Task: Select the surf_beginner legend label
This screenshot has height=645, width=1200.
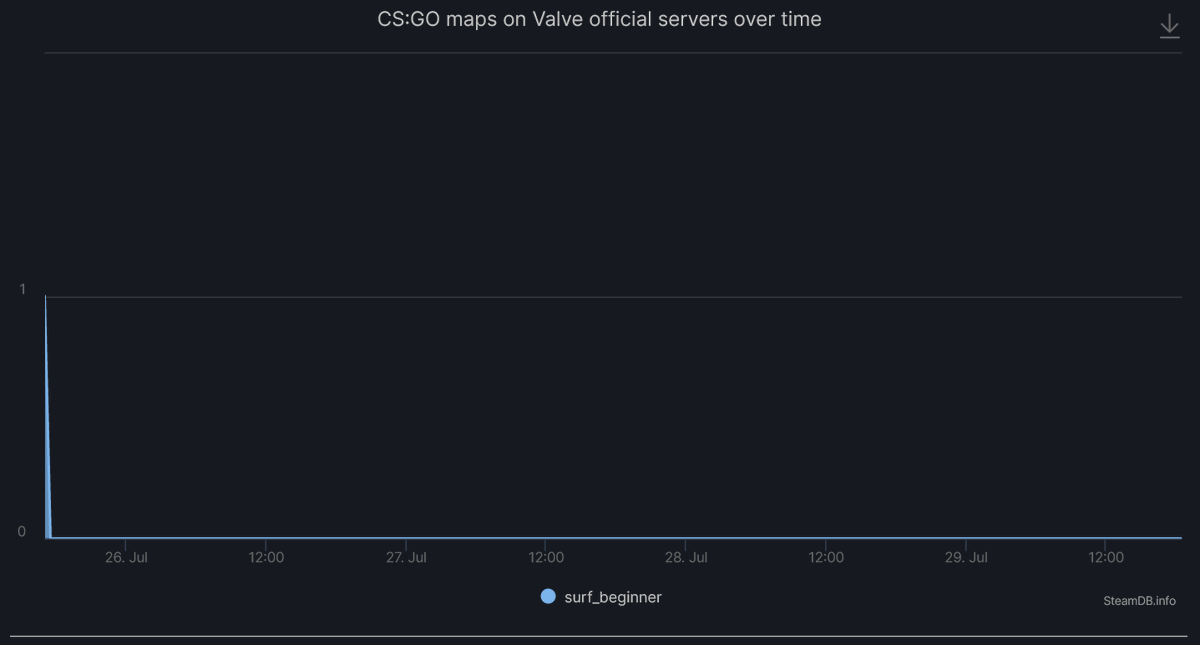Action: [613, 595]
